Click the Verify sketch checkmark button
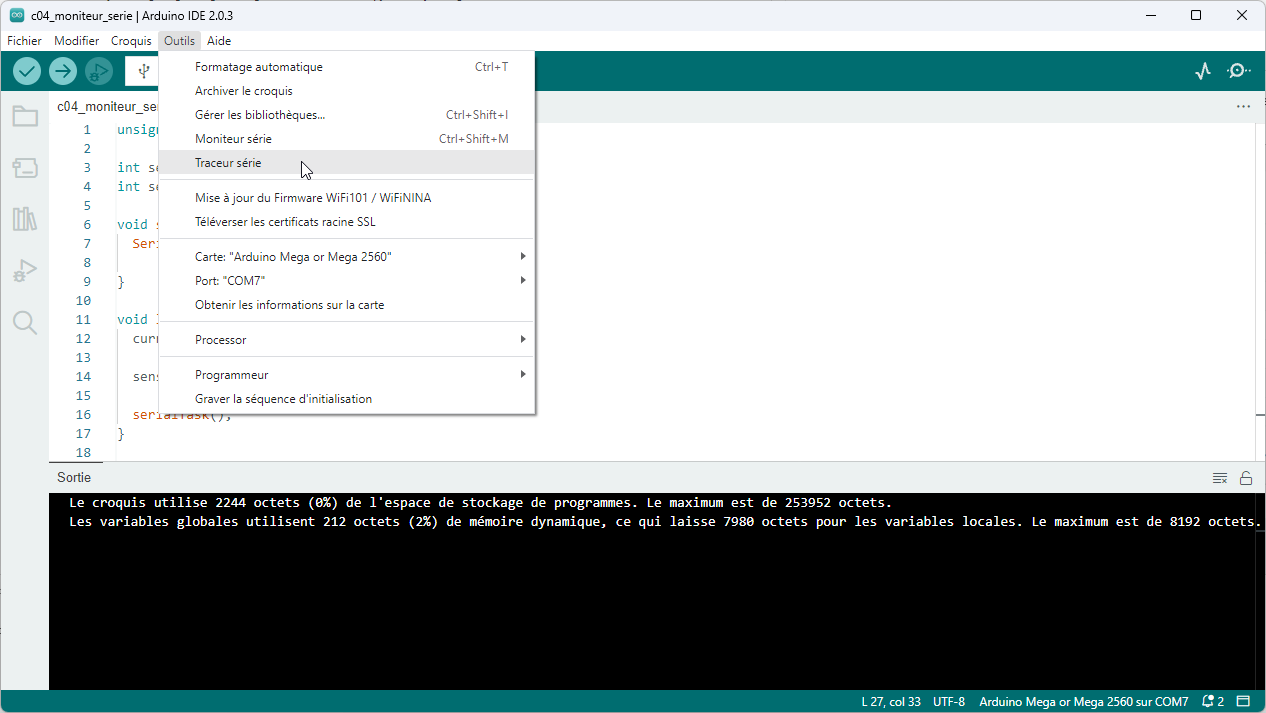Image resolution: width=1266 pixels, height=713 pixels. click(27, 71)
